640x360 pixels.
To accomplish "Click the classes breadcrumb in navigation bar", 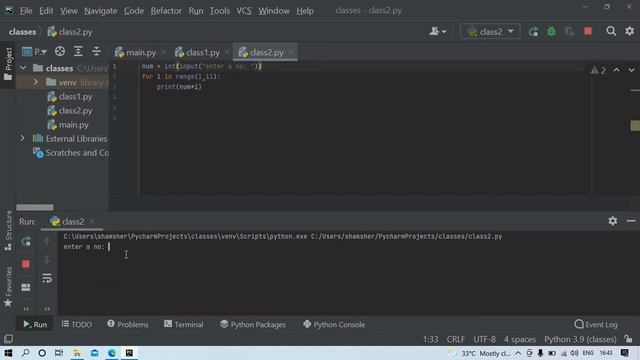I will (22, 32).
